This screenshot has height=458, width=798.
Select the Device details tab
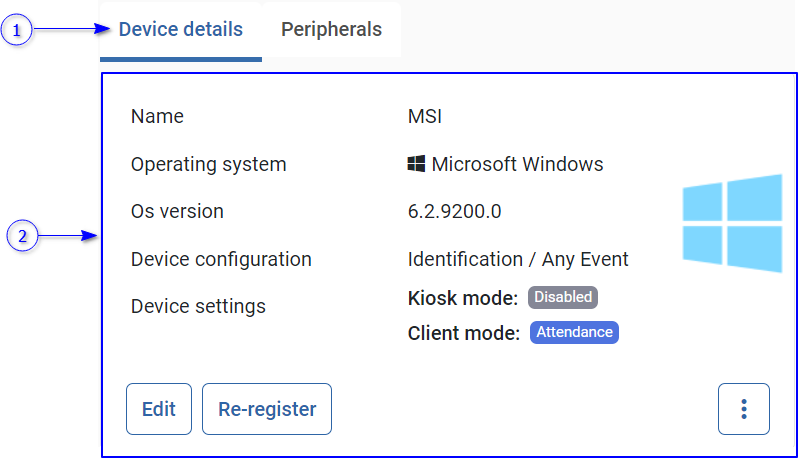point(181,30)
